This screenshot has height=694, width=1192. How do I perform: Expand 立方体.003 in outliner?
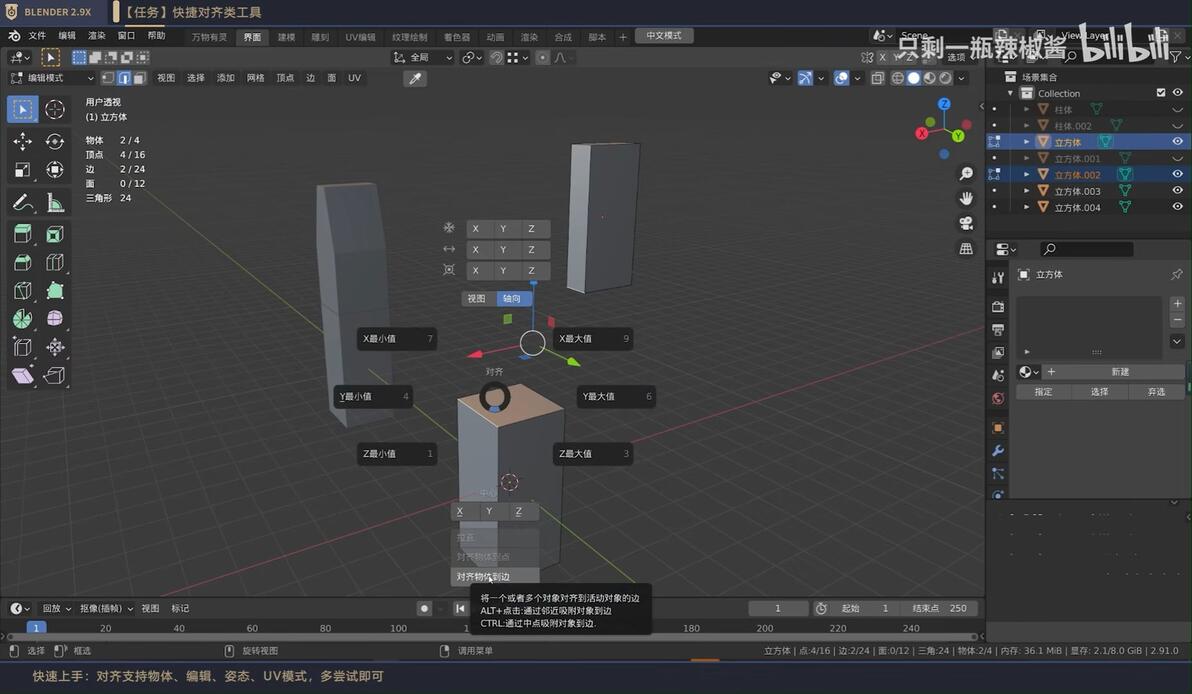tap(1026, 191)
